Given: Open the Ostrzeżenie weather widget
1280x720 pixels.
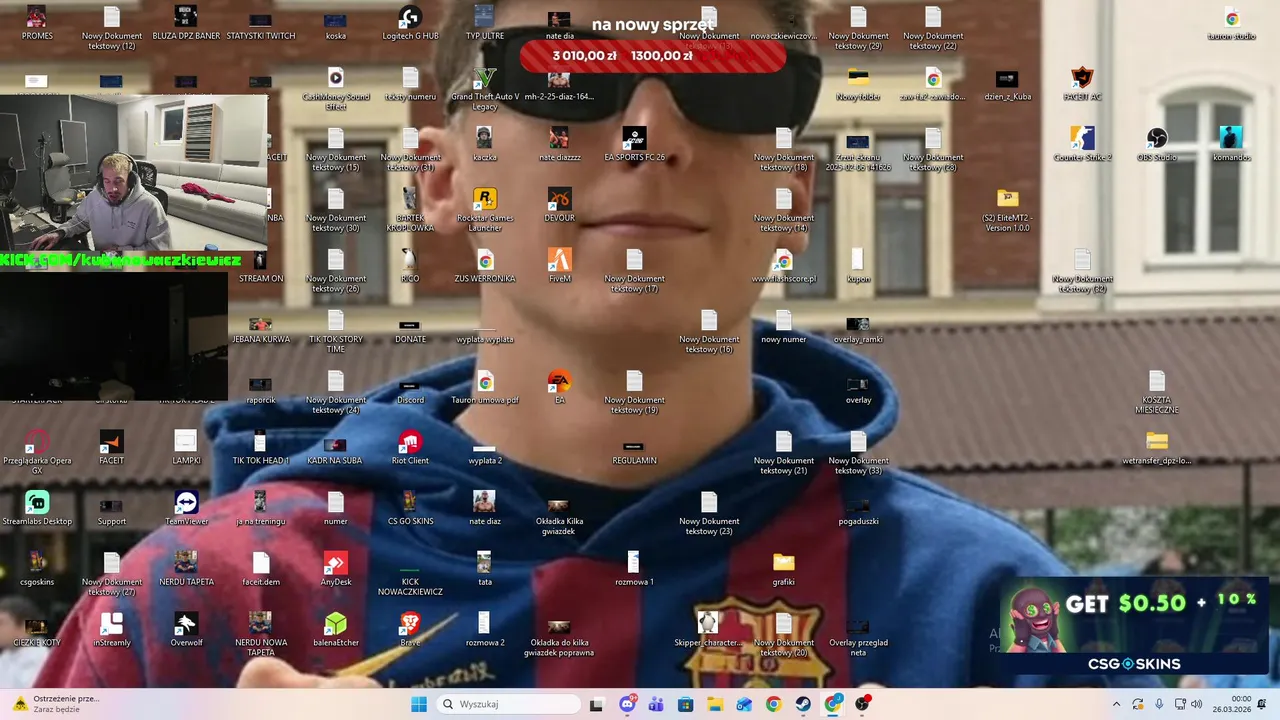Looking at the screenshot, I should [55, 704].
